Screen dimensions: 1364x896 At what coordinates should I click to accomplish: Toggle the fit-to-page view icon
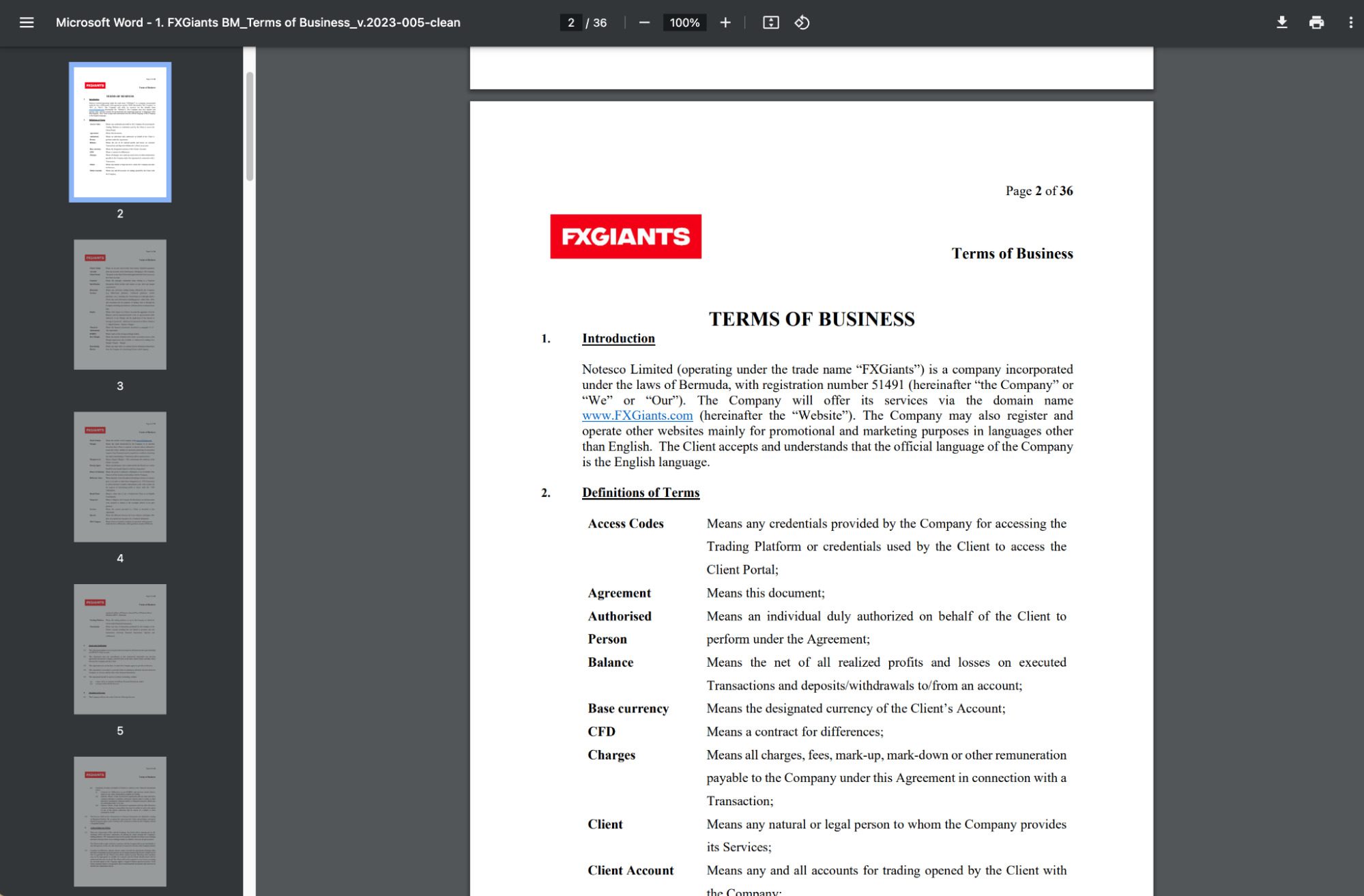click(771, 22)
